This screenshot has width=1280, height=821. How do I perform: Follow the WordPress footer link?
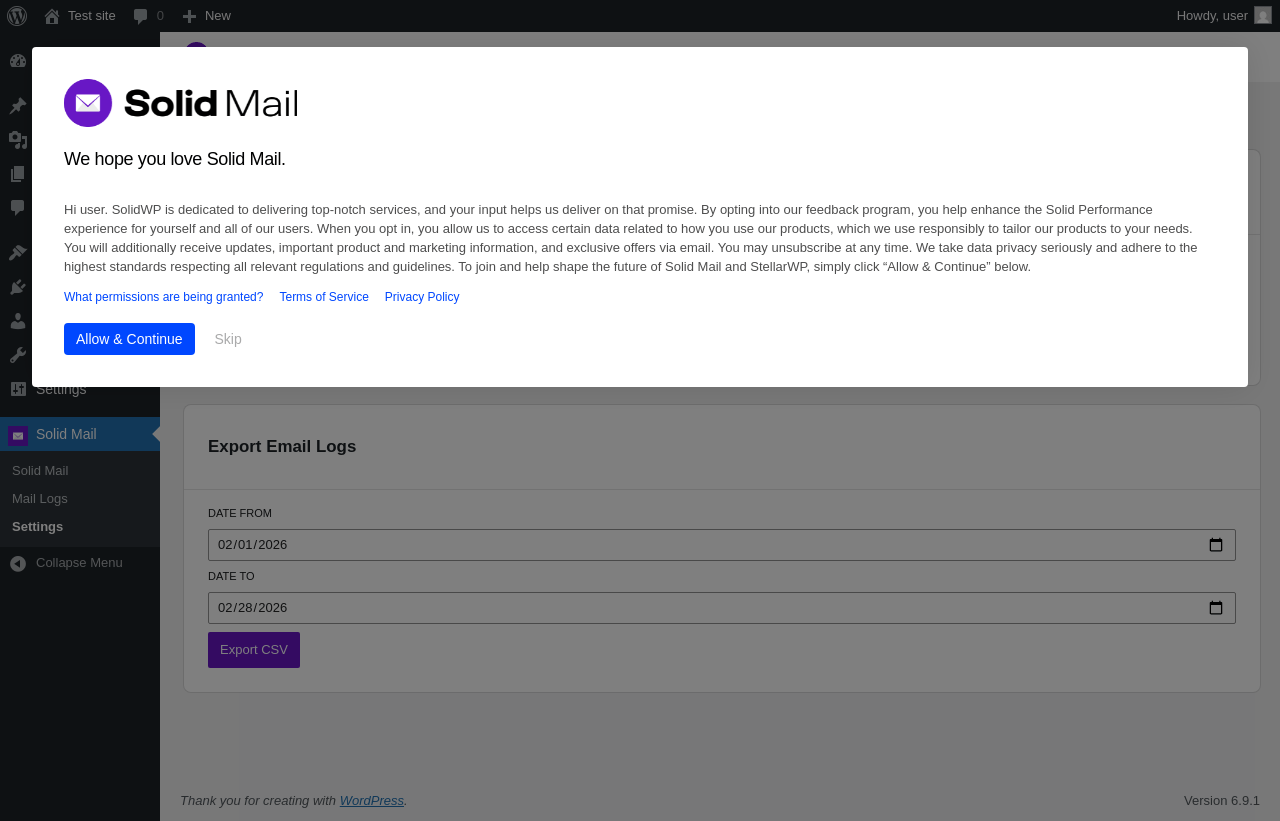click(372, 800)
